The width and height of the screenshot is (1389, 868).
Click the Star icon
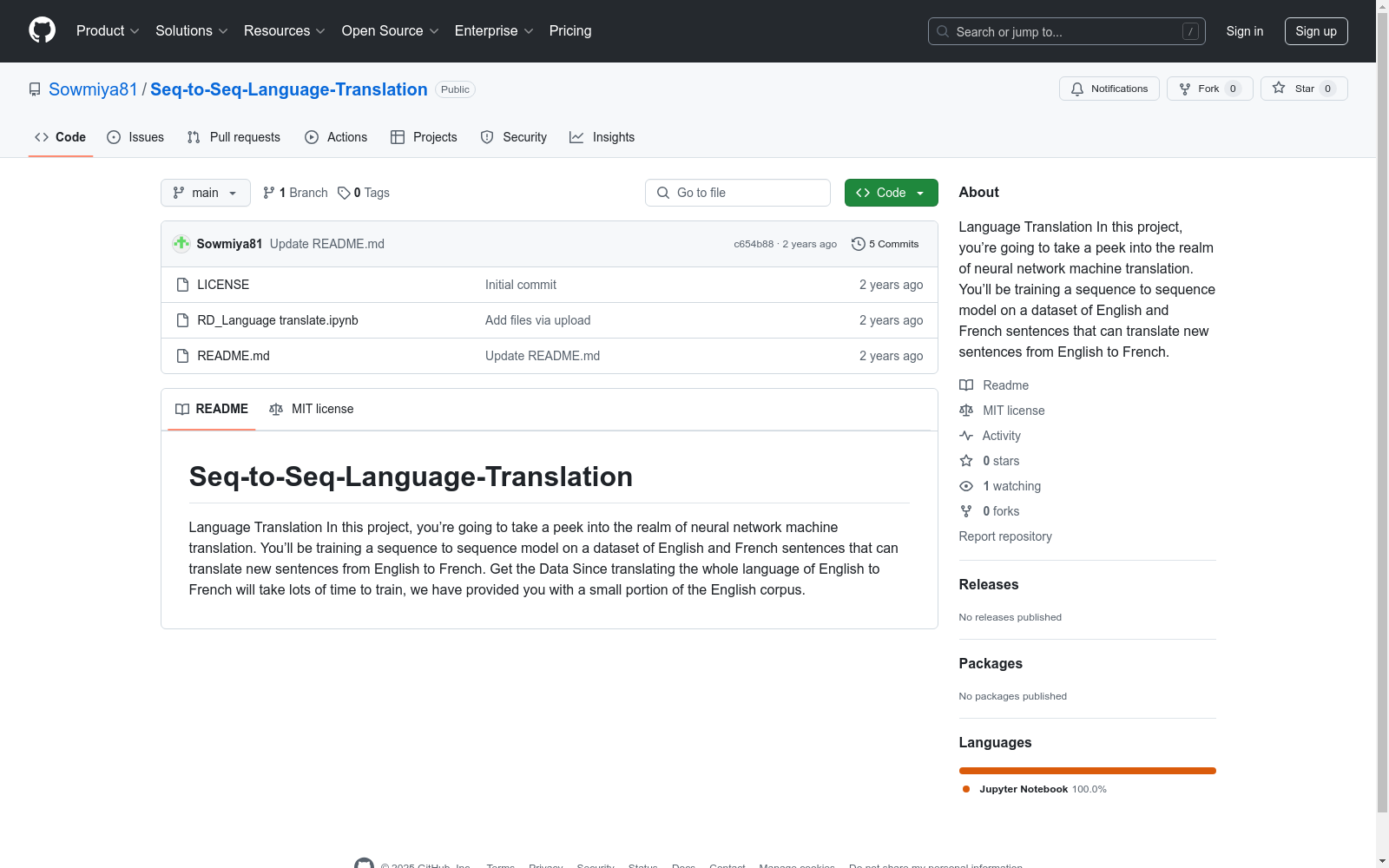1279,88
